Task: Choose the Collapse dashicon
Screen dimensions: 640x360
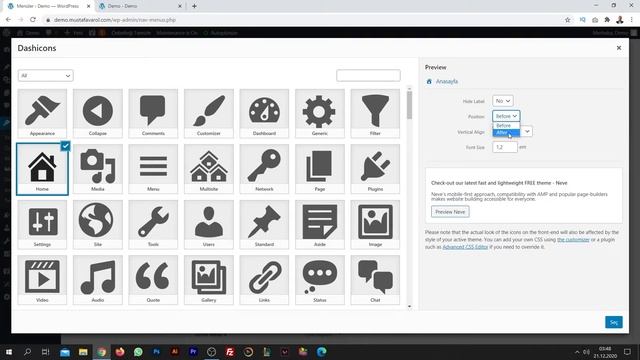Action: (98, 113)
